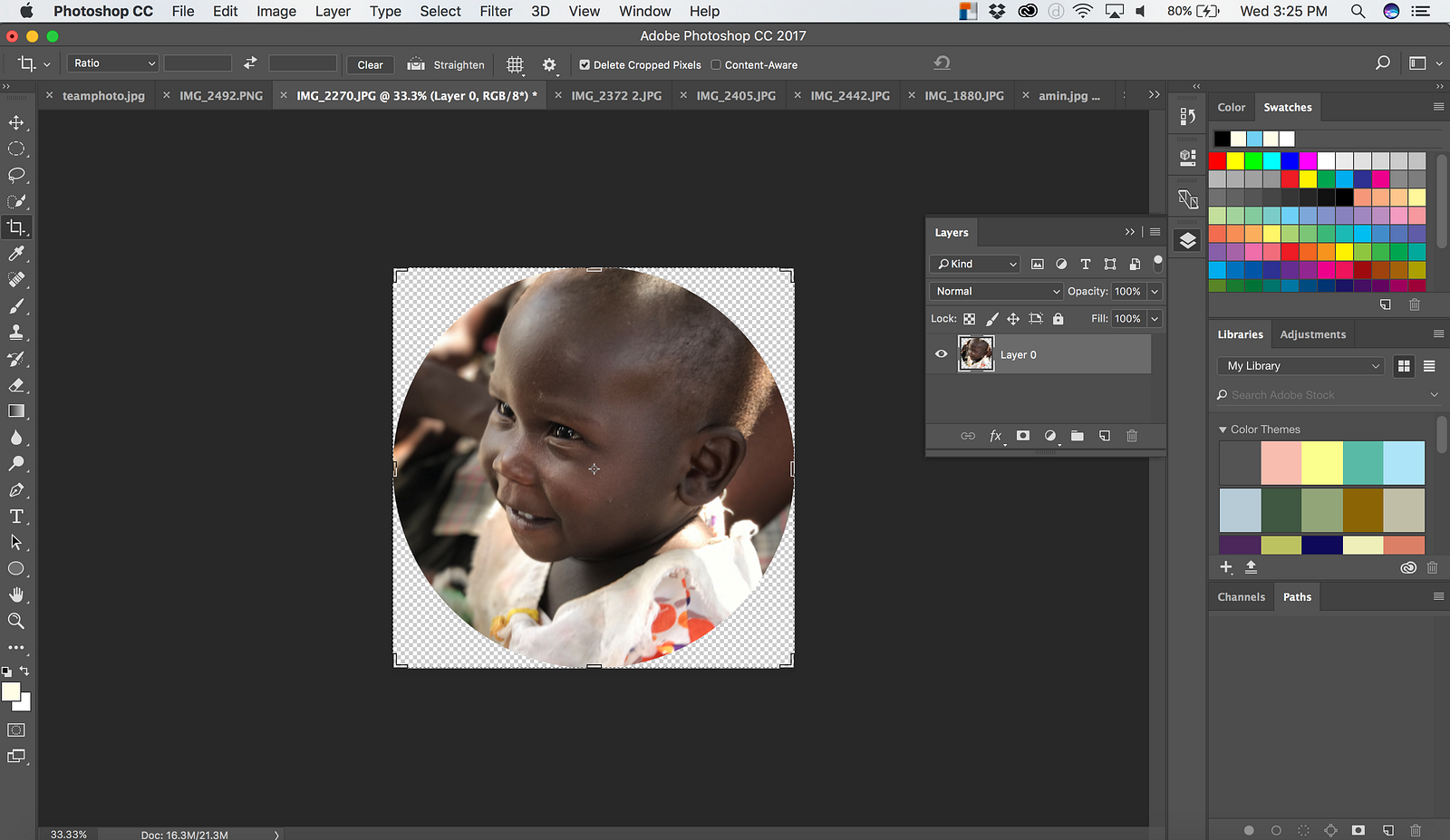
Task: Open the crop Ratio preset dropdown
Action: [114, 63]
